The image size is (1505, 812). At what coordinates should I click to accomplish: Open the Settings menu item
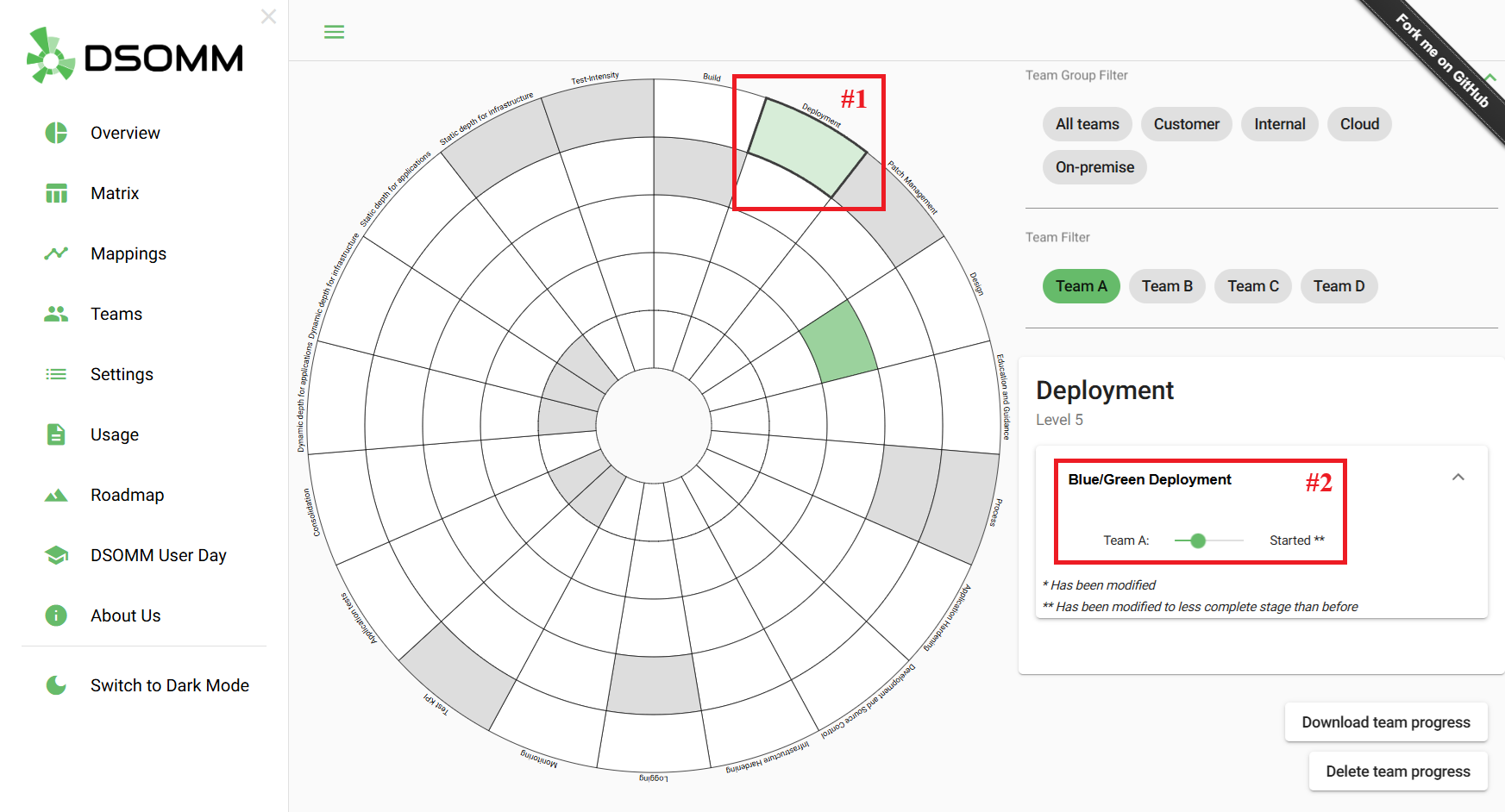coord(122,374)
